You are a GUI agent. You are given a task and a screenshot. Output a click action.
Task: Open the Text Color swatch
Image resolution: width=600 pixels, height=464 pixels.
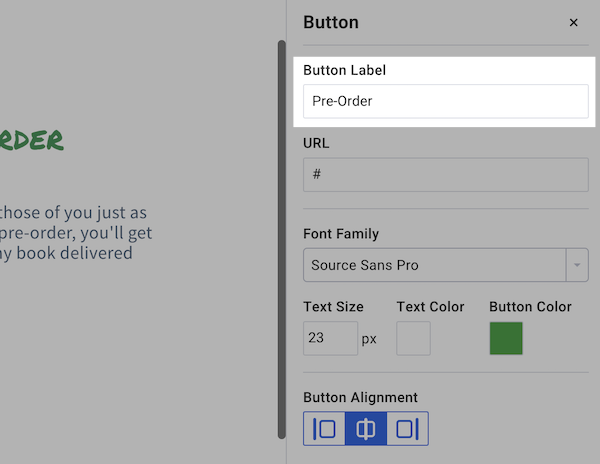(413, 338)
